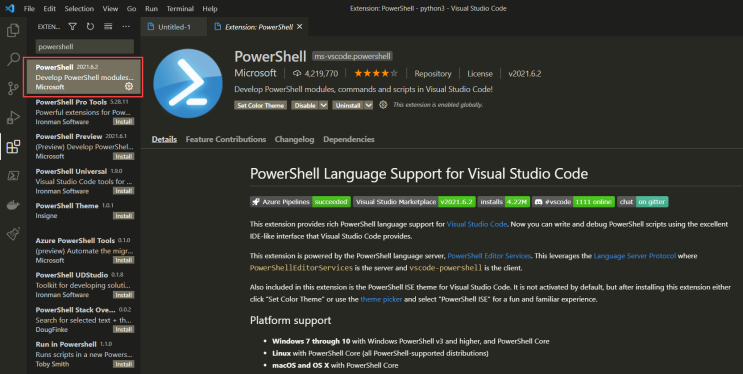
Task: Select the Changelog tab
Action: coord(294,139)
